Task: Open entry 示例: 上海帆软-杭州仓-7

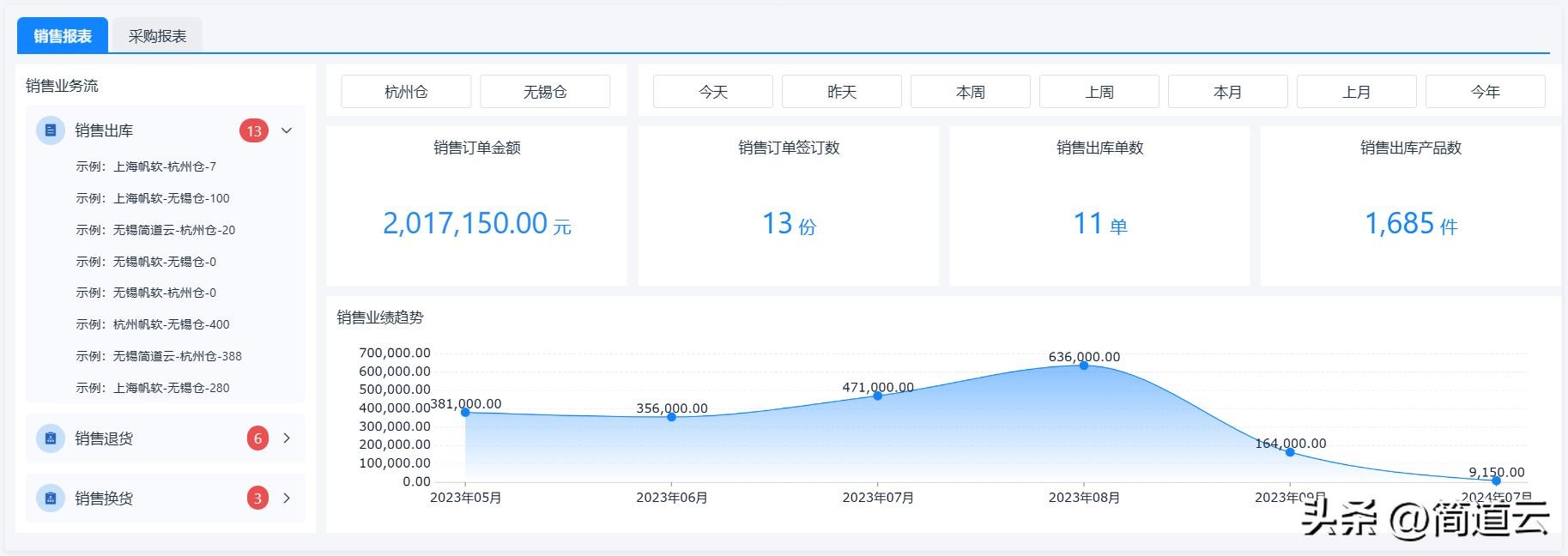Action: (146, 166)
